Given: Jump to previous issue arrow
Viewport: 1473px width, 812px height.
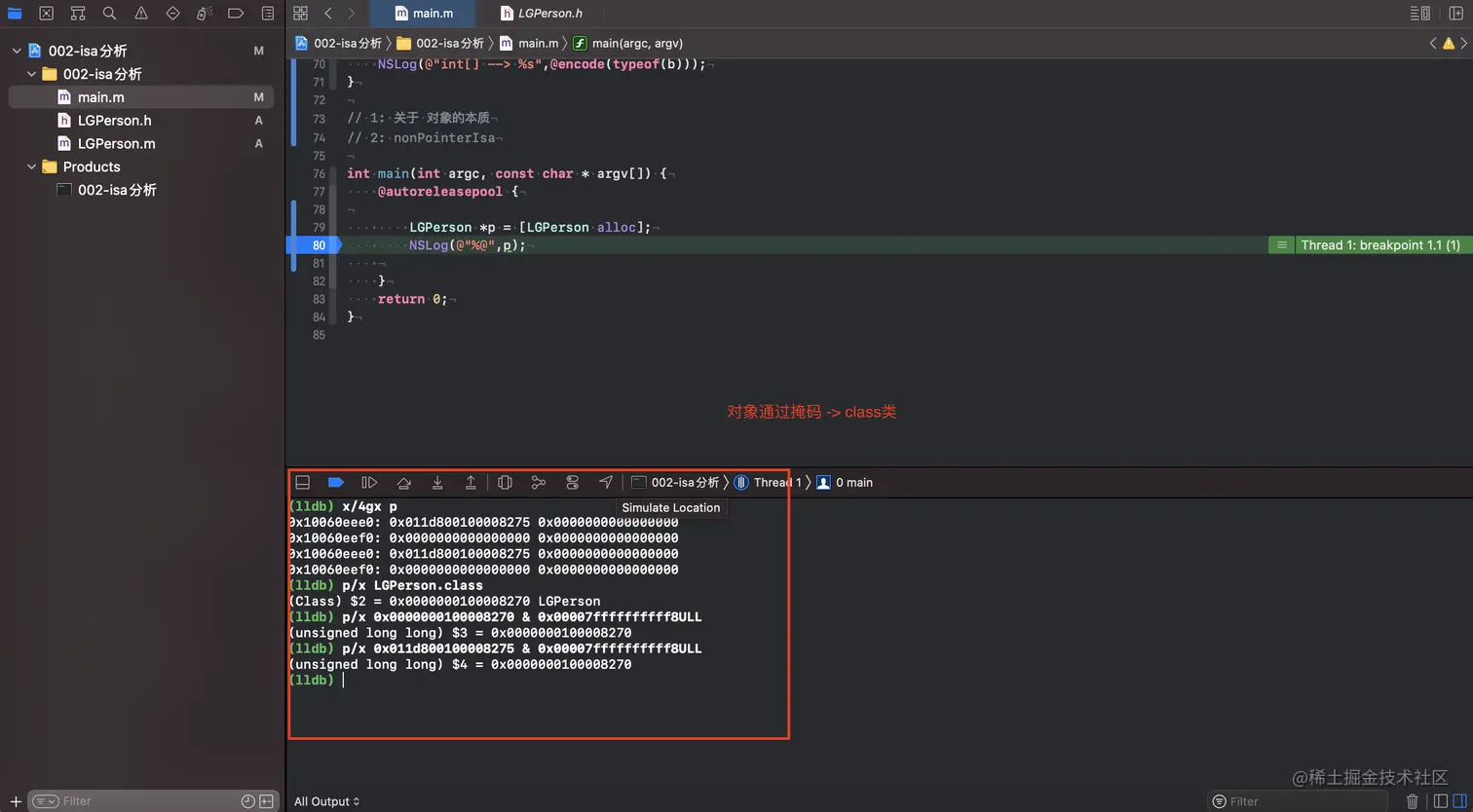Looking at the screenshot, I should tap(1433, 43).
